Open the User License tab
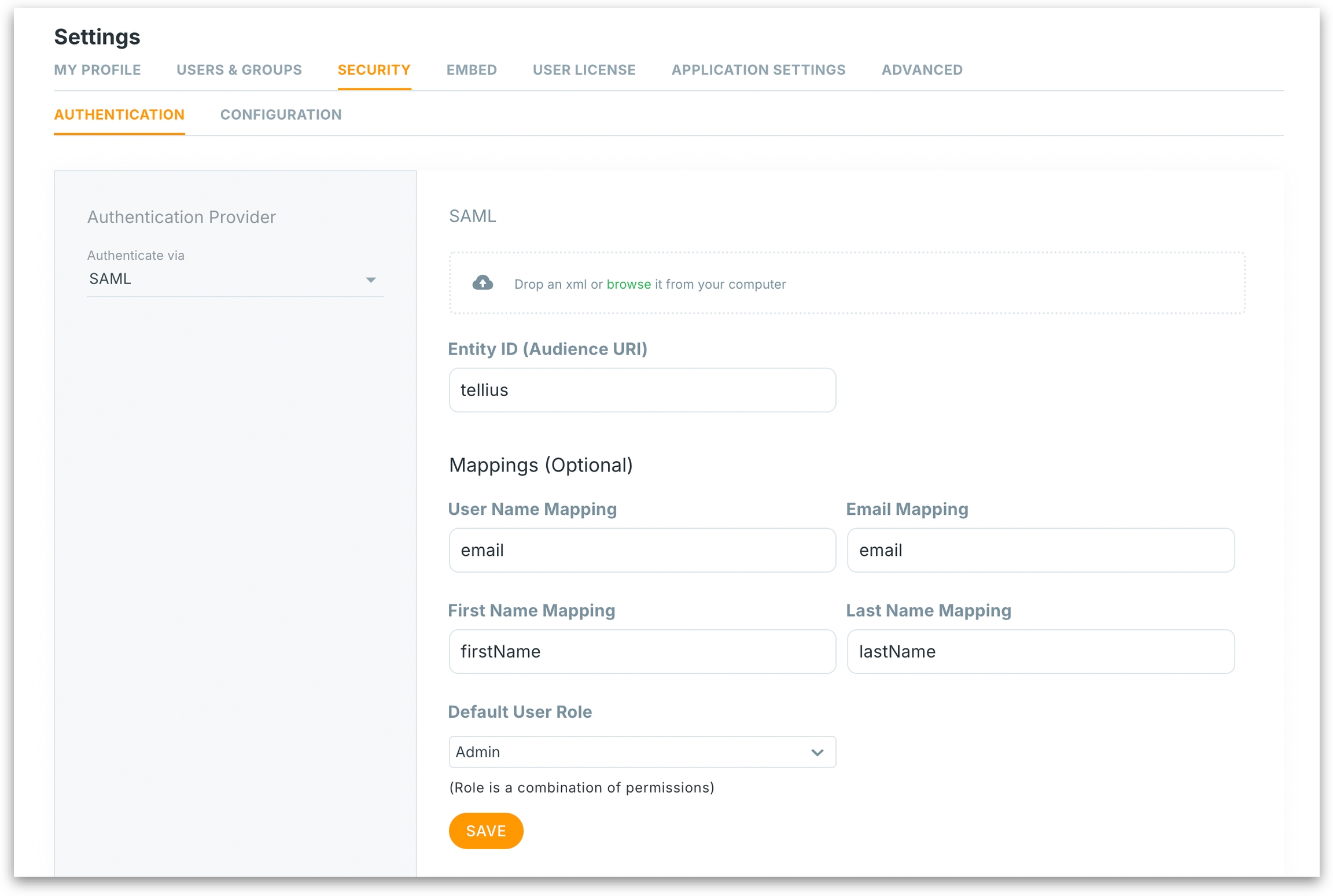This screenshot has height=896, width=1333. pos(584,70)
